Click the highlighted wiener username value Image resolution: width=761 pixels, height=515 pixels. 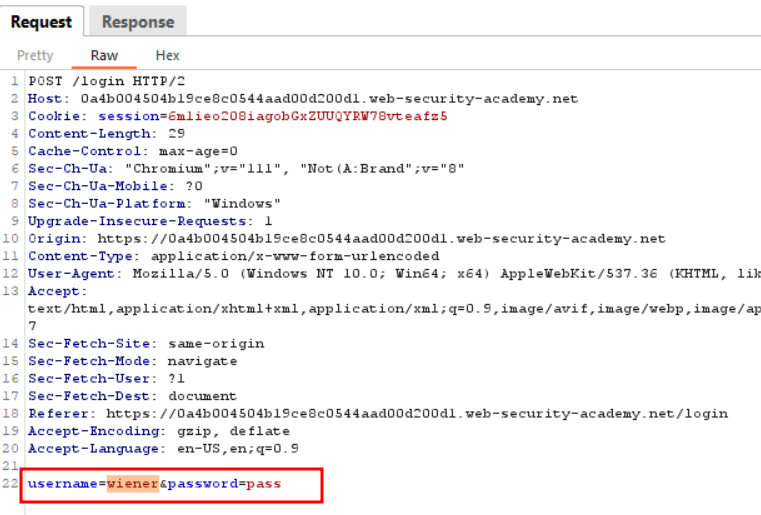(132, 483)
